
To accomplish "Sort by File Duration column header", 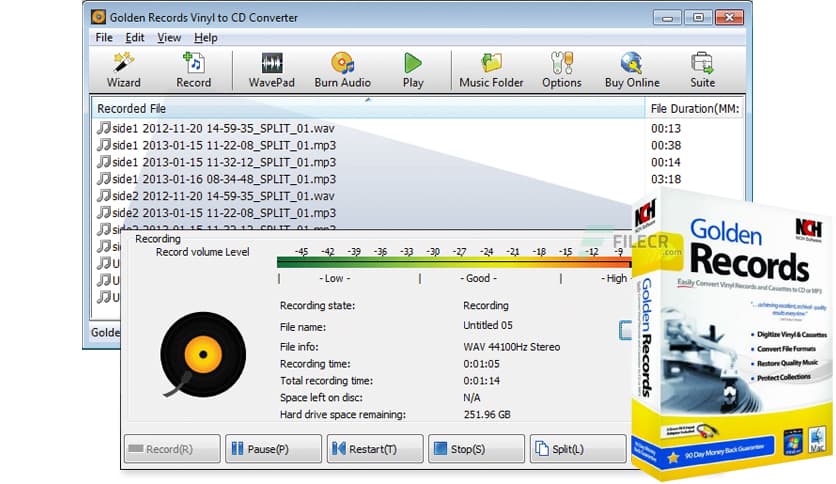I will tap(694, 108).
